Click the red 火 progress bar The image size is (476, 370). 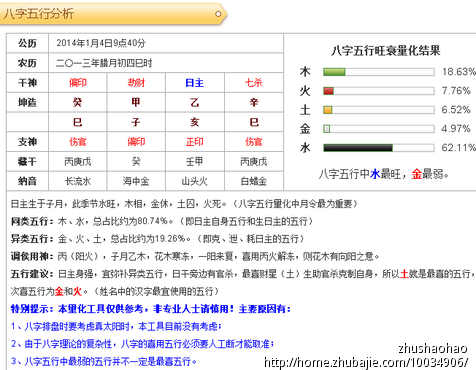click(x=379, y=91)
